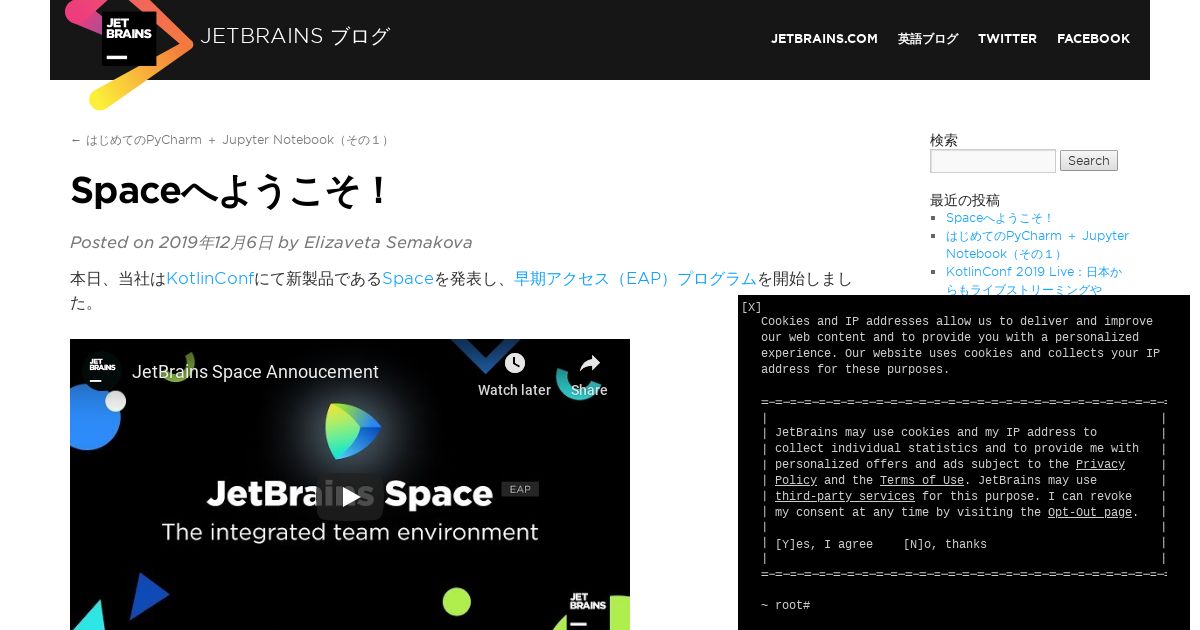
Task: Click the 最近の投稿 sidebar heading
Action: pyautogui.click(x=965, y=200)
